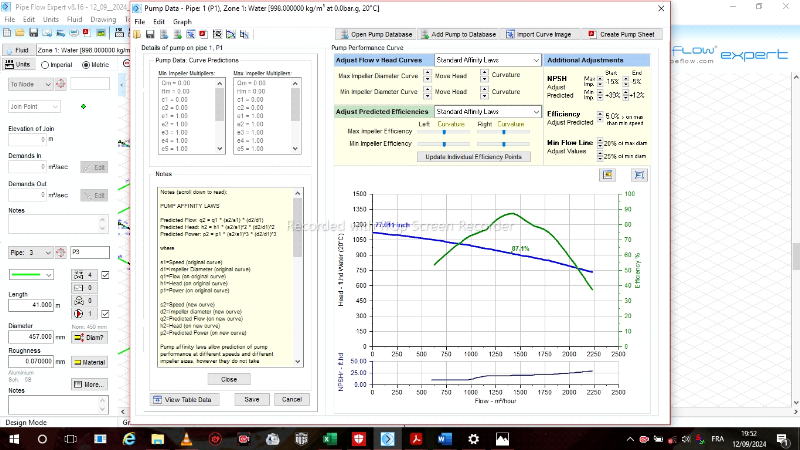800x450 pixels.
Task: Select the Metric units radio button
Action: pos(87,64)
